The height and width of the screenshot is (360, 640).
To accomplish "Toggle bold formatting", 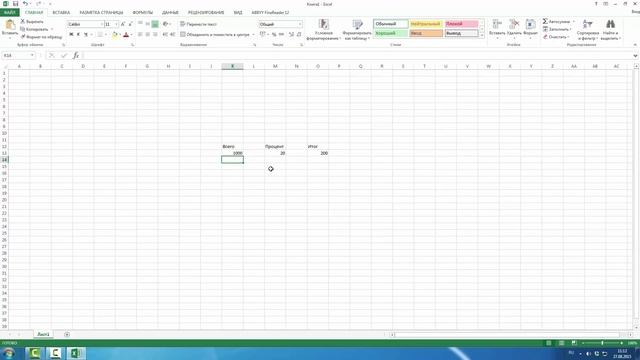I will coord(71,35).
